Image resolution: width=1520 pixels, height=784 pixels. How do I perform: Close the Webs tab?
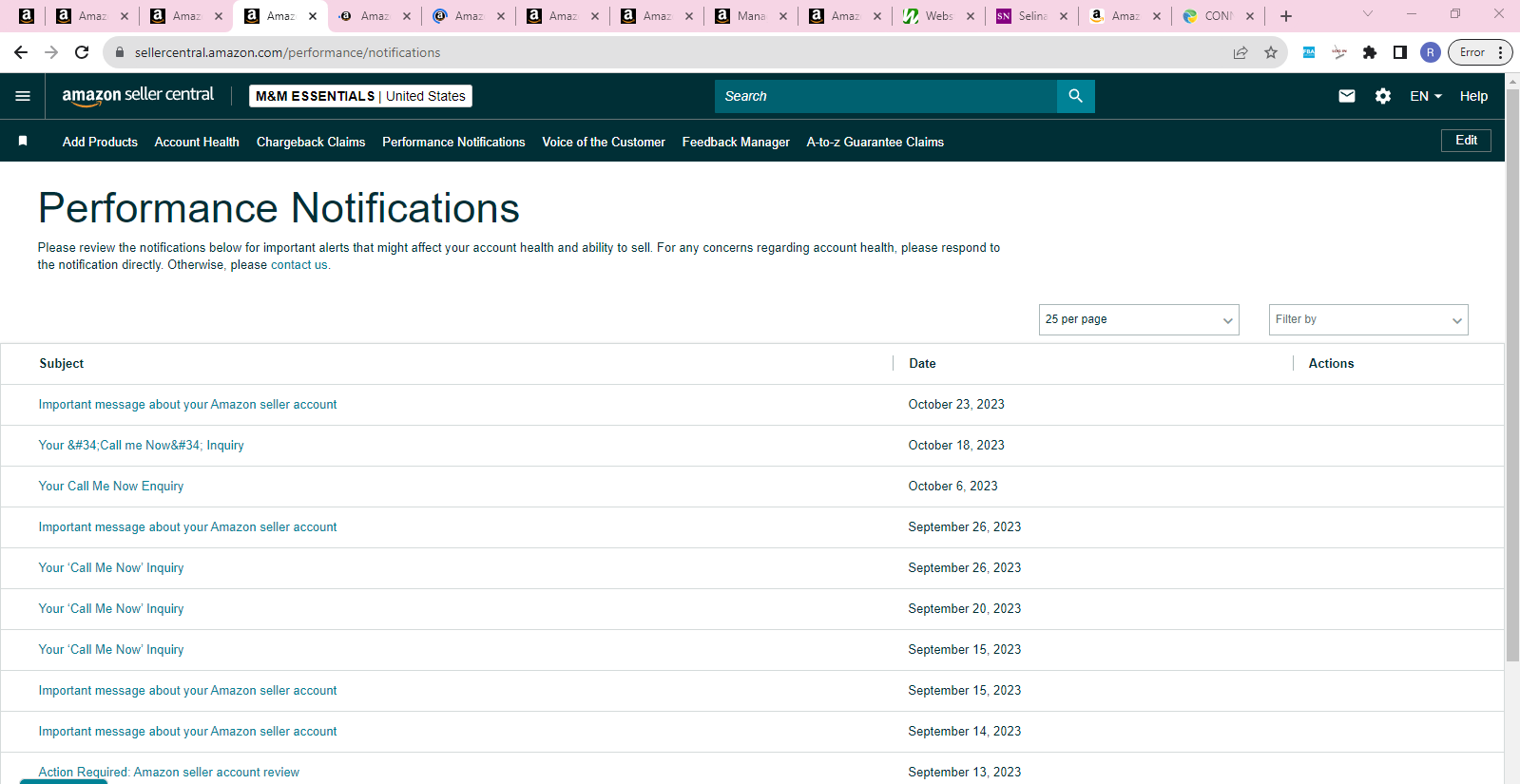click(971, 16)
